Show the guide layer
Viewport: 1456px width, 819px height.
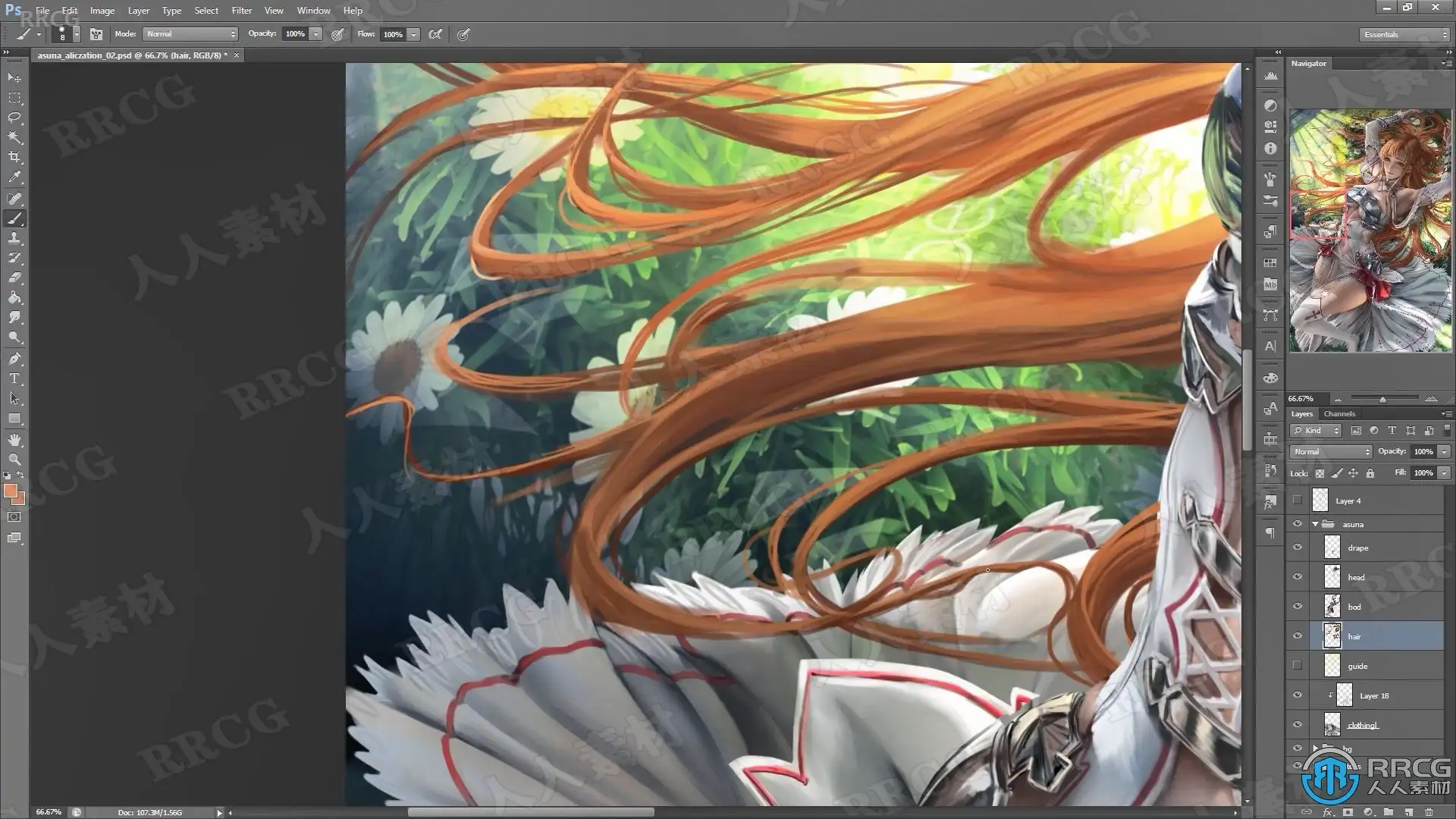(1298, 666)
